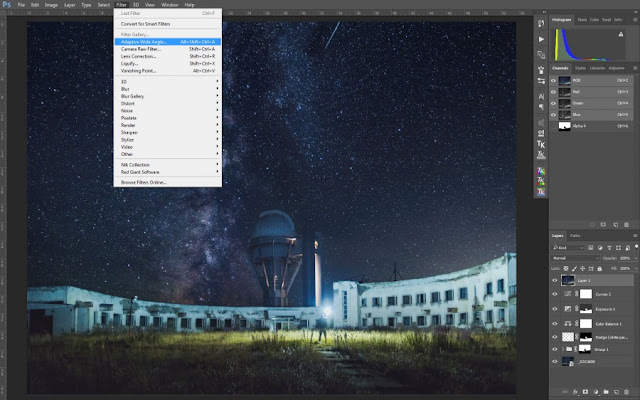Open Red Giant Software submenu

click(168, 172)
